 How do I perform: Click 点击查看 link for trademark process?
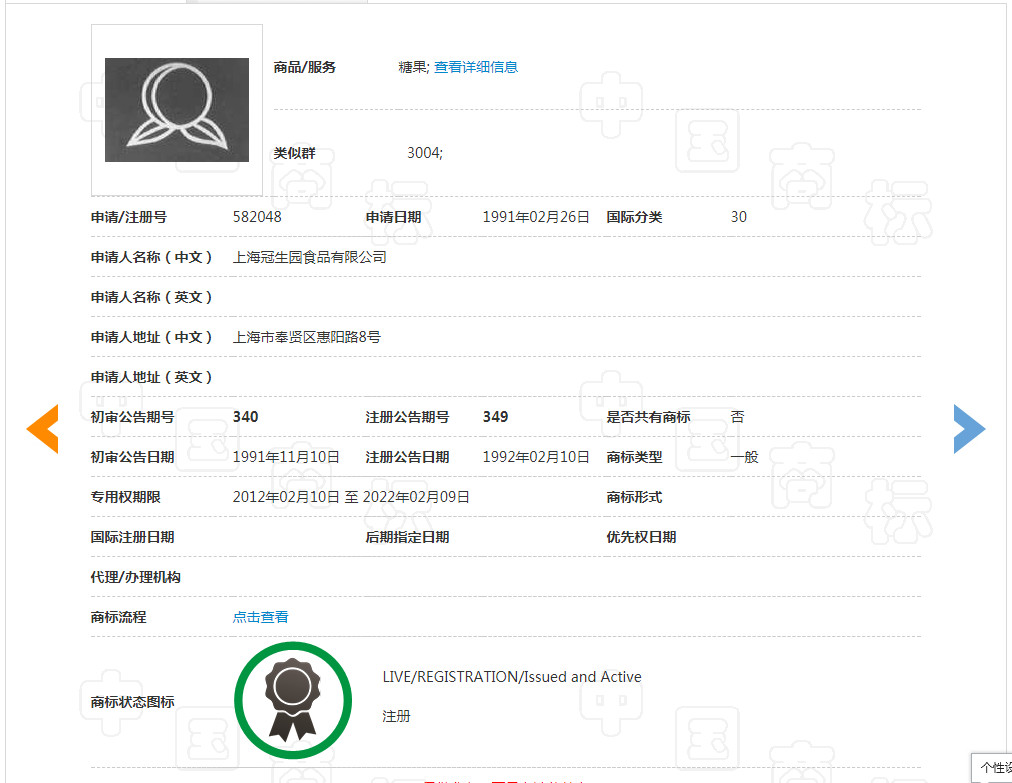click(260, 617)
